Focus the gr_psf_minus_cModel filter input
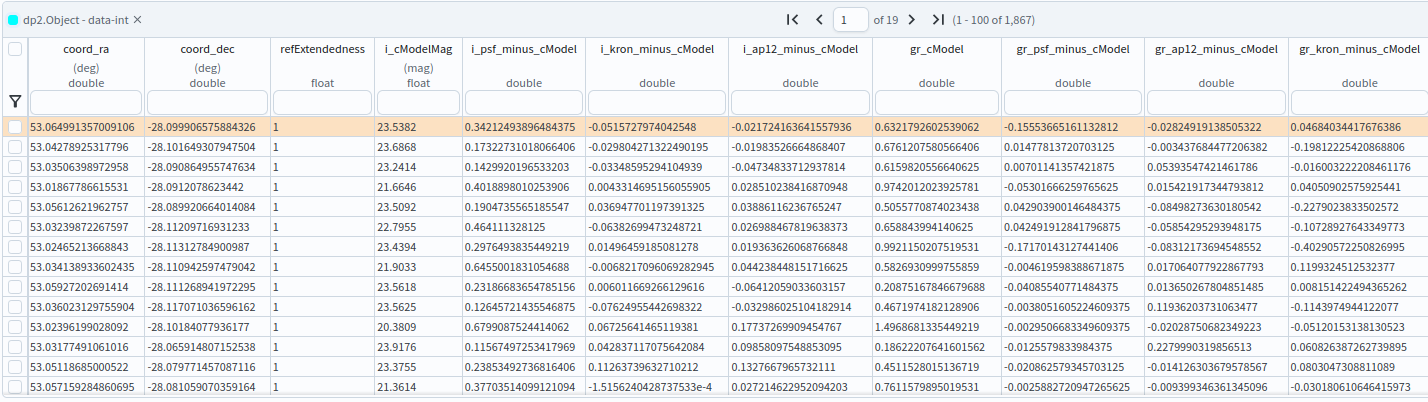The image size is (1428, 402). coord(1073,102)
